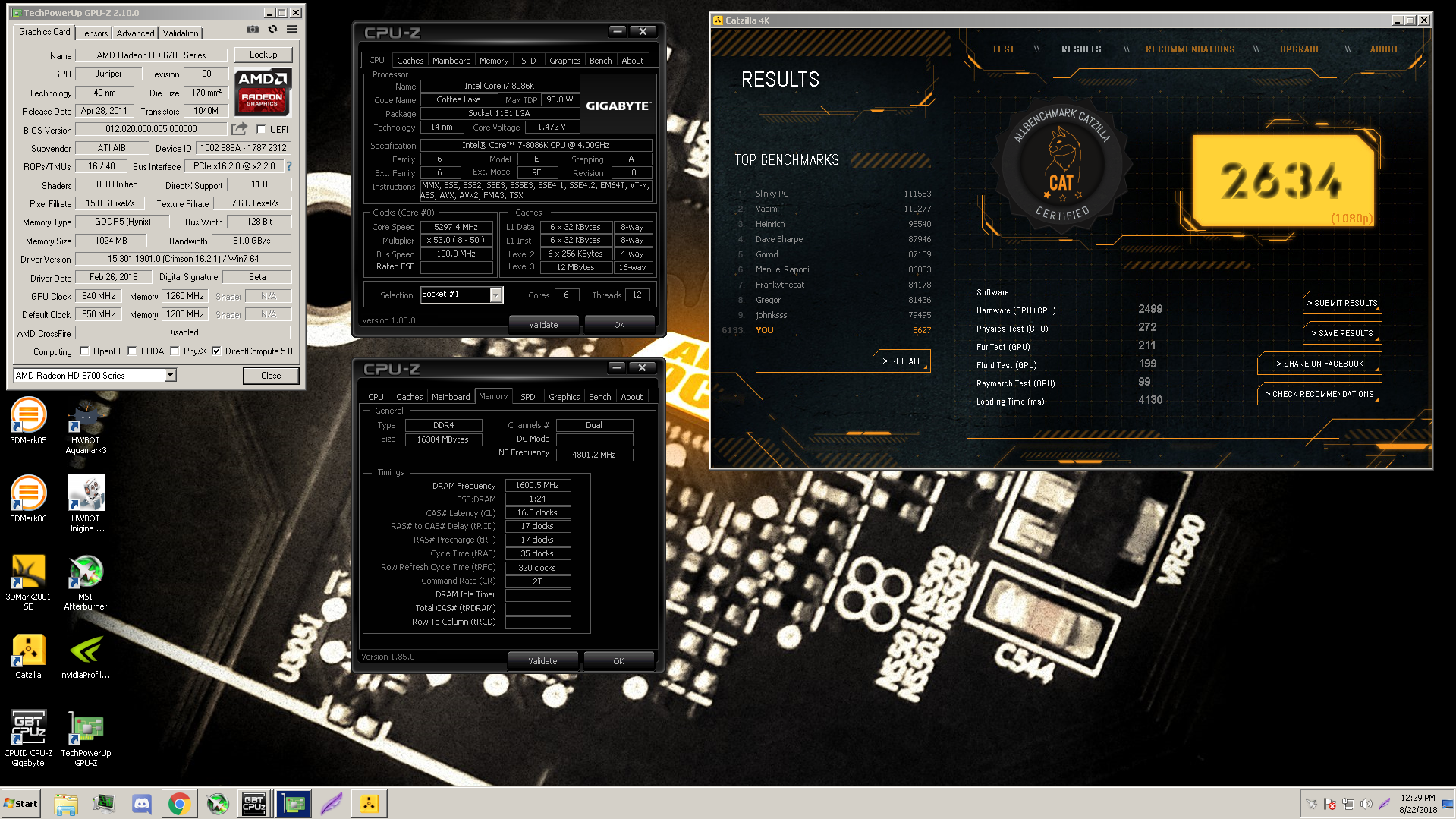
Task: Toggle the PhysX checkbox
Action: pyautogui.click(x=175, y=351)
